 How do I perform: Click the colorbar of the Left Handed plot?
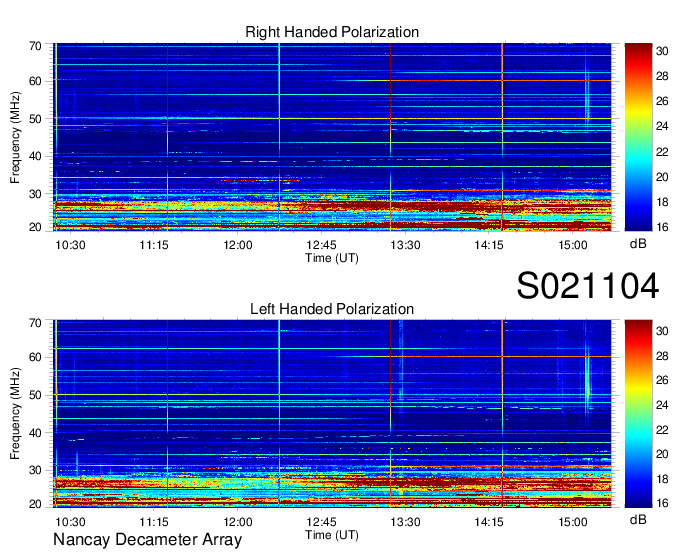coord(638,414)
